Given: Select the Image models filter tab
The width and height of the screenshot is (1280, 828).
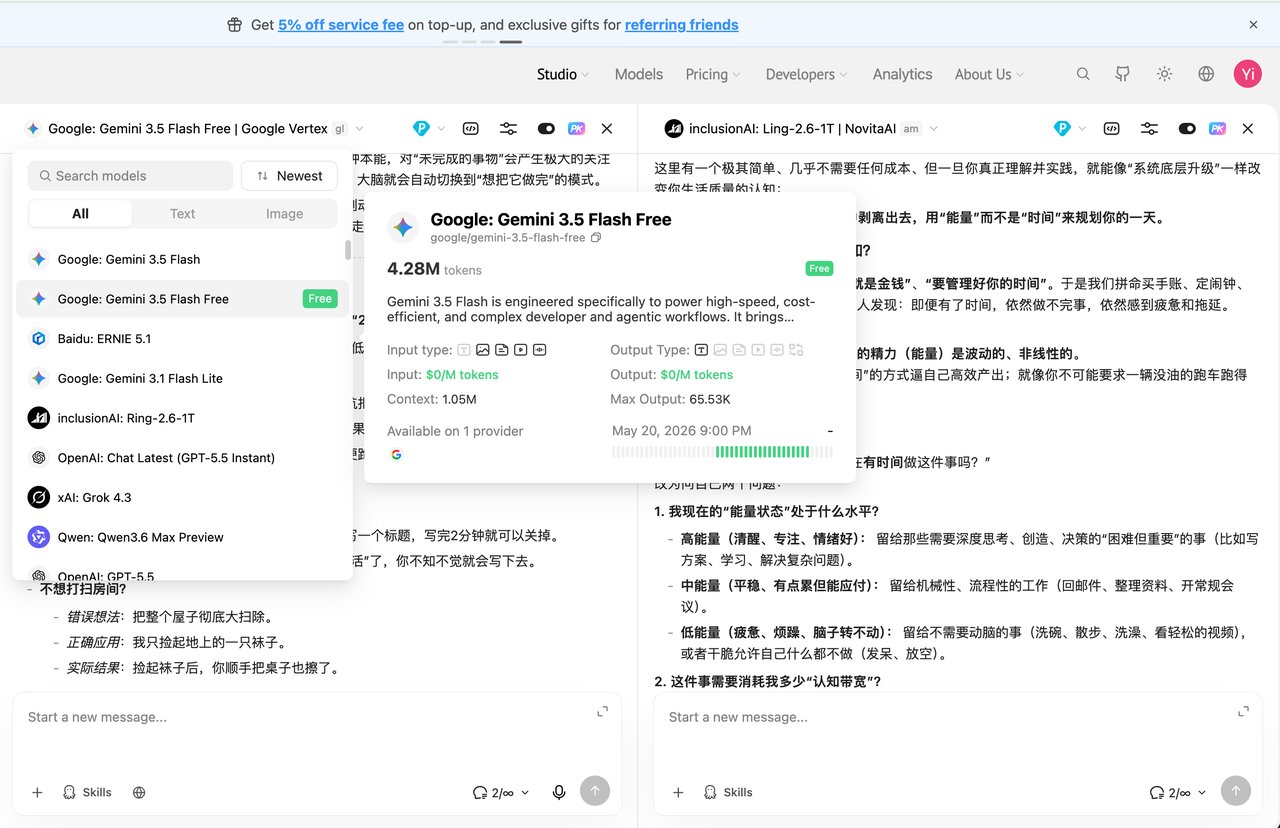Looking at the screenshot, I should click(284, 214).
